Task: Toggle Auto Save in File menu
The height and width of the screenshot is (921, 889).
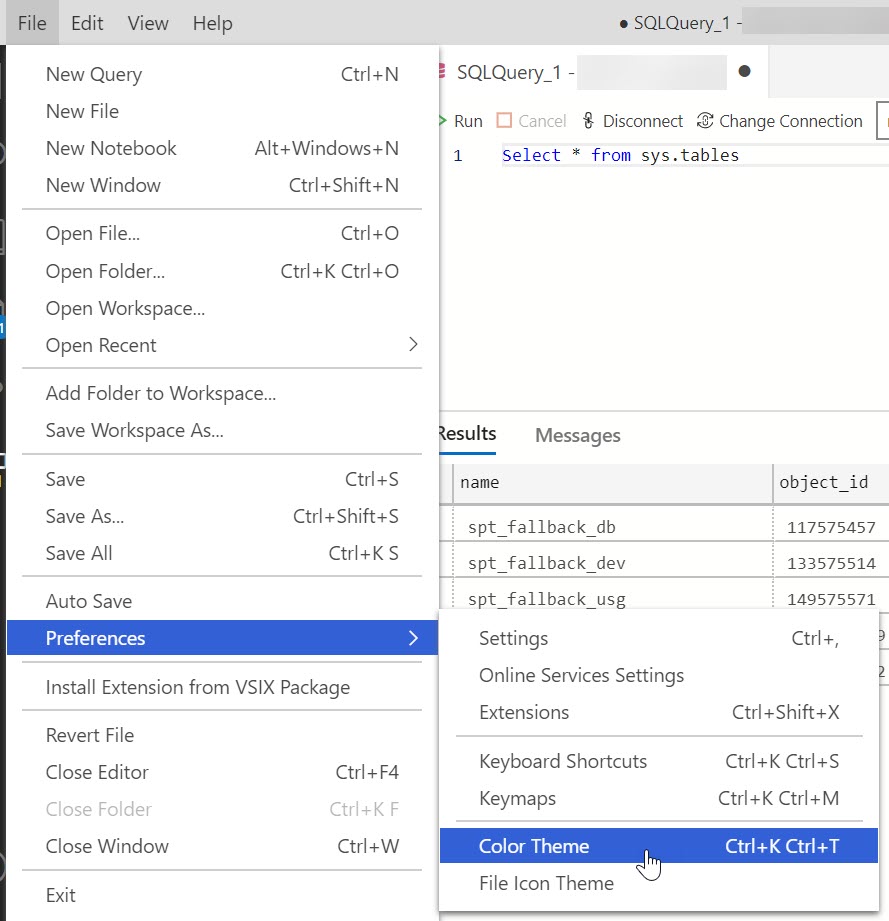Action: point(89,601)
